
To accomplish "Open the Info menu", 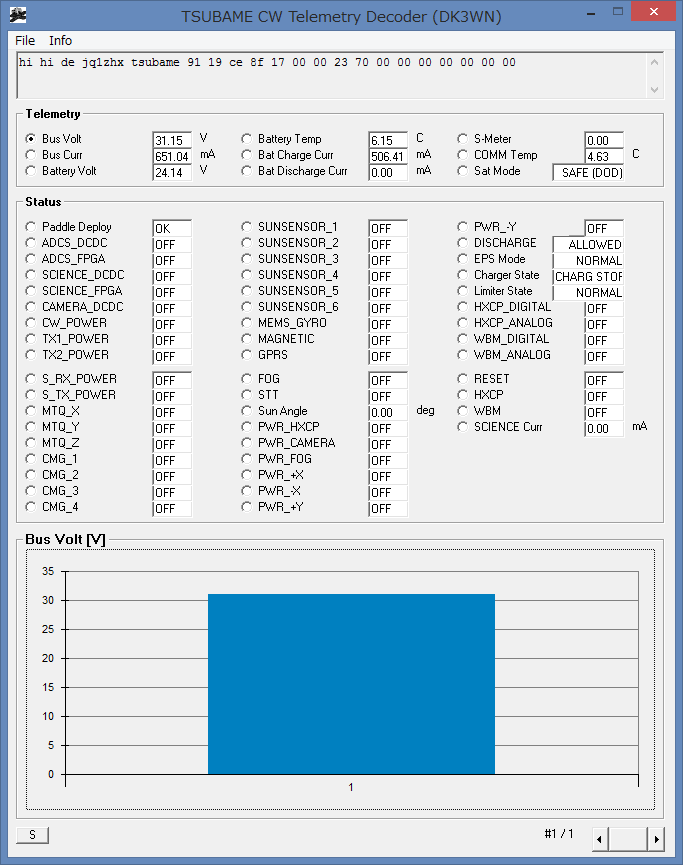I will pyautogui.click(x=60, y=41).
